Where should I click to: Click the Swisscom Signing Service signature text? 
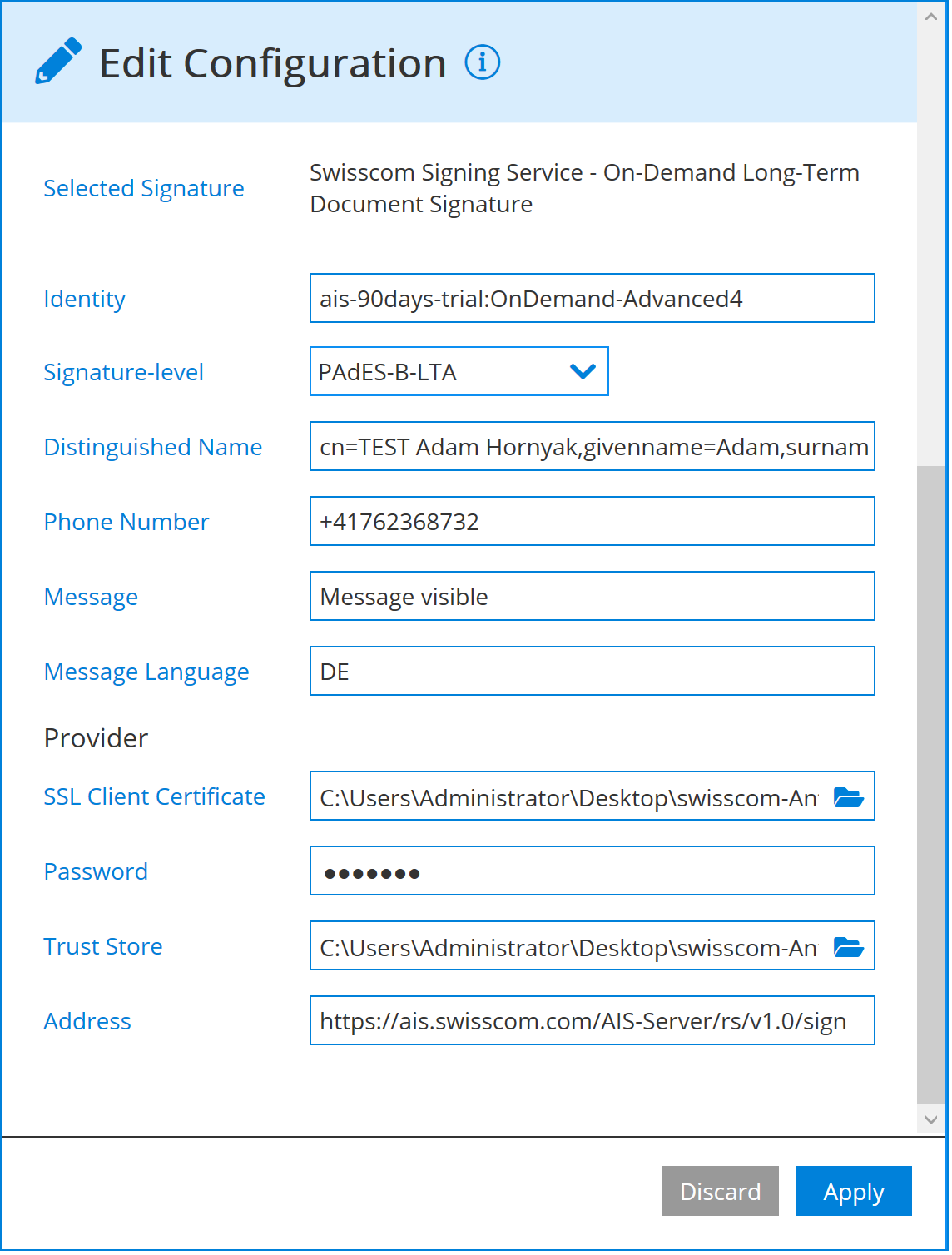[584, 188]
